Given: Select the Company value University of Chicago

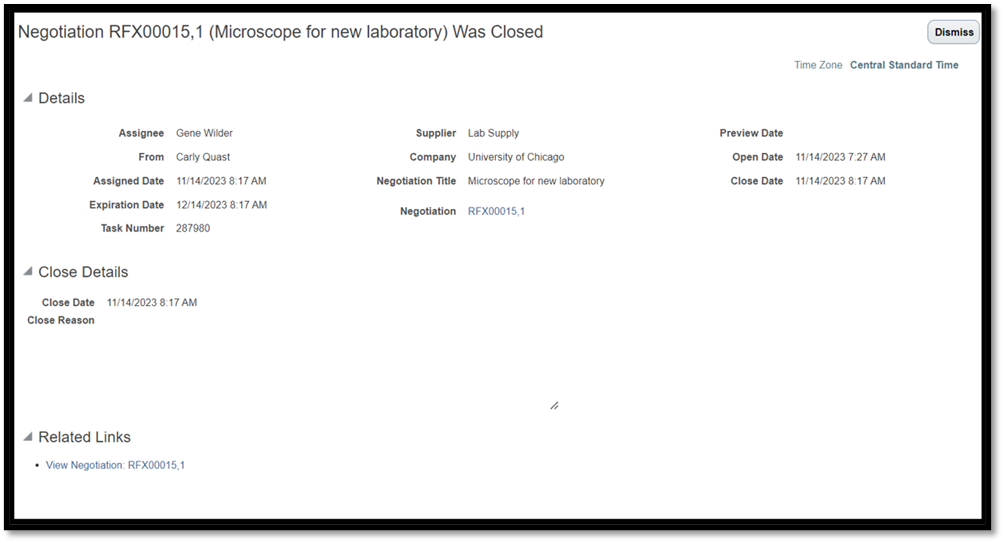Looking at the screenshot, I should (516, 157).
